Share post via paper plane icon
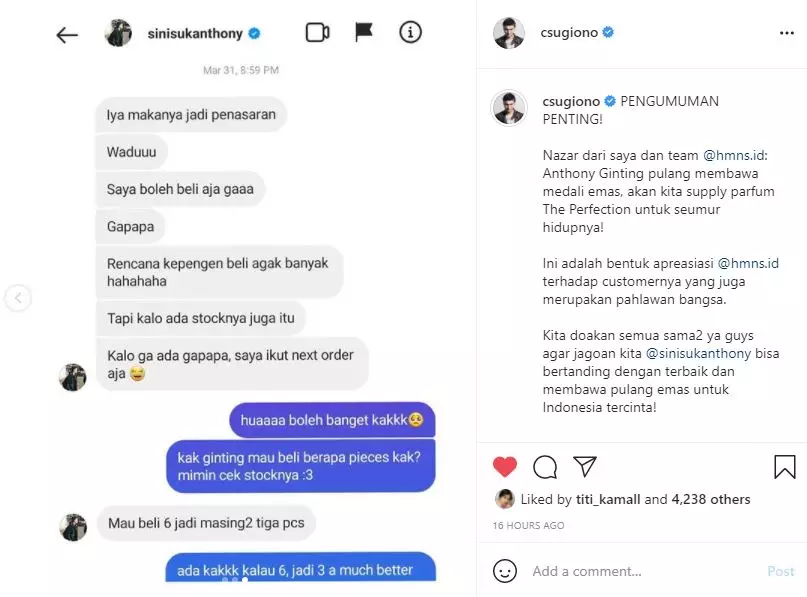 click(585, 466)
